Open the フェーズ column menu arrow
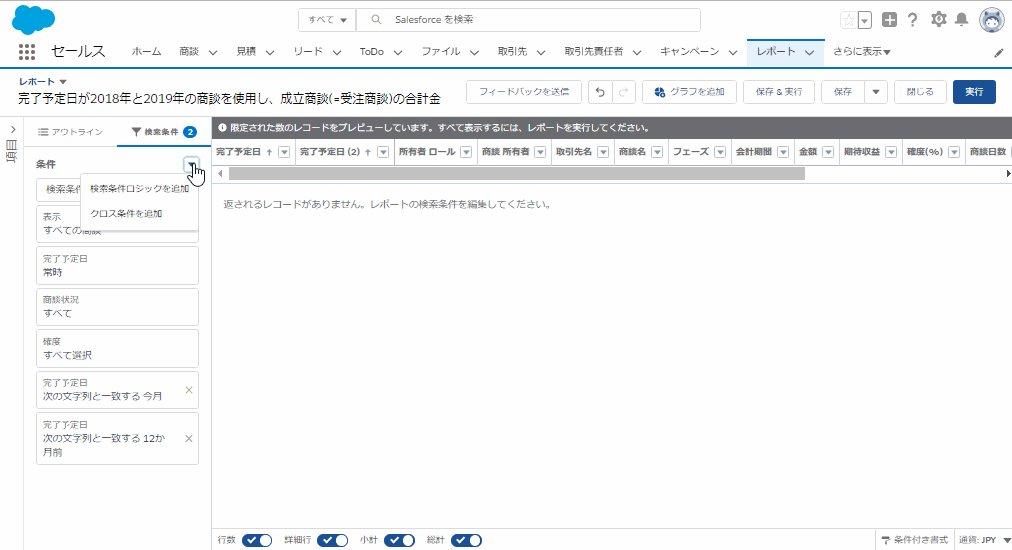 (x=720, y=152)
